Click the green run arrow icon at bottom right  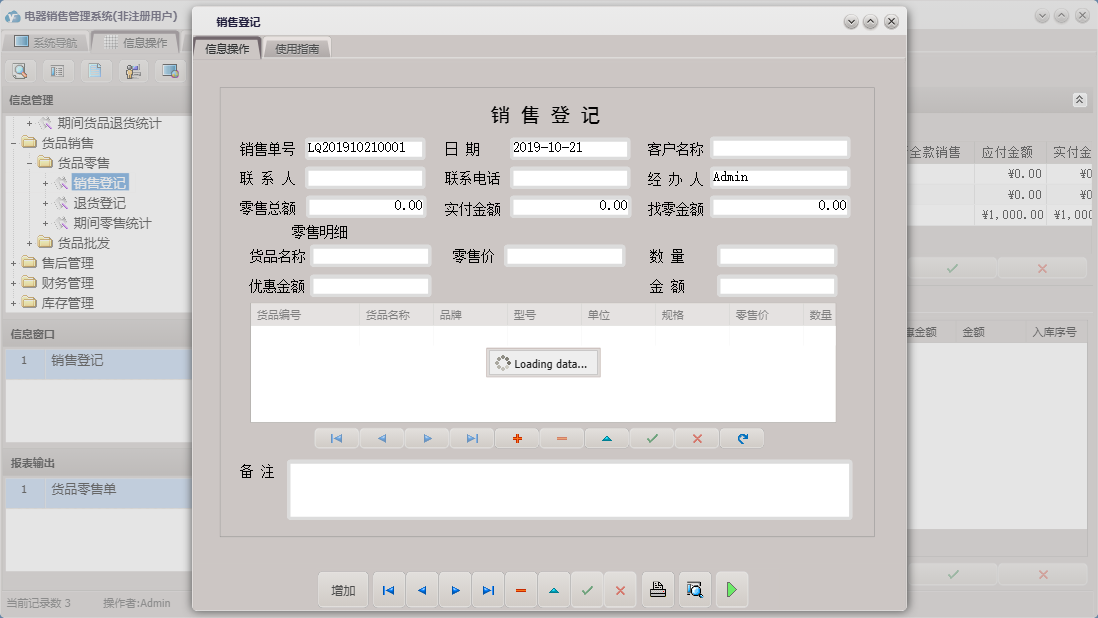click(x=731, y=590)
